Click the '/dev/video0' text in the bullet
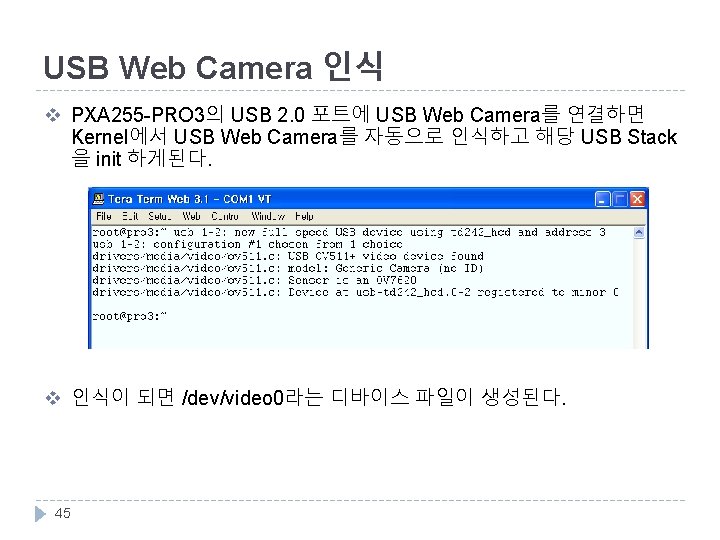 [233, 398]
